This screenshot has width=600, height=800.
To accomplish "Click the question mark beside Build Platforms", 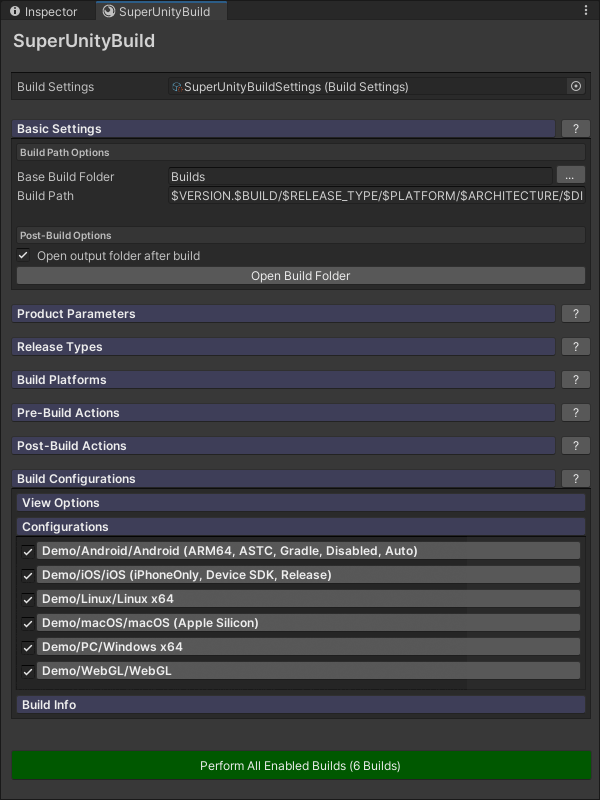I will coord(575,379).
